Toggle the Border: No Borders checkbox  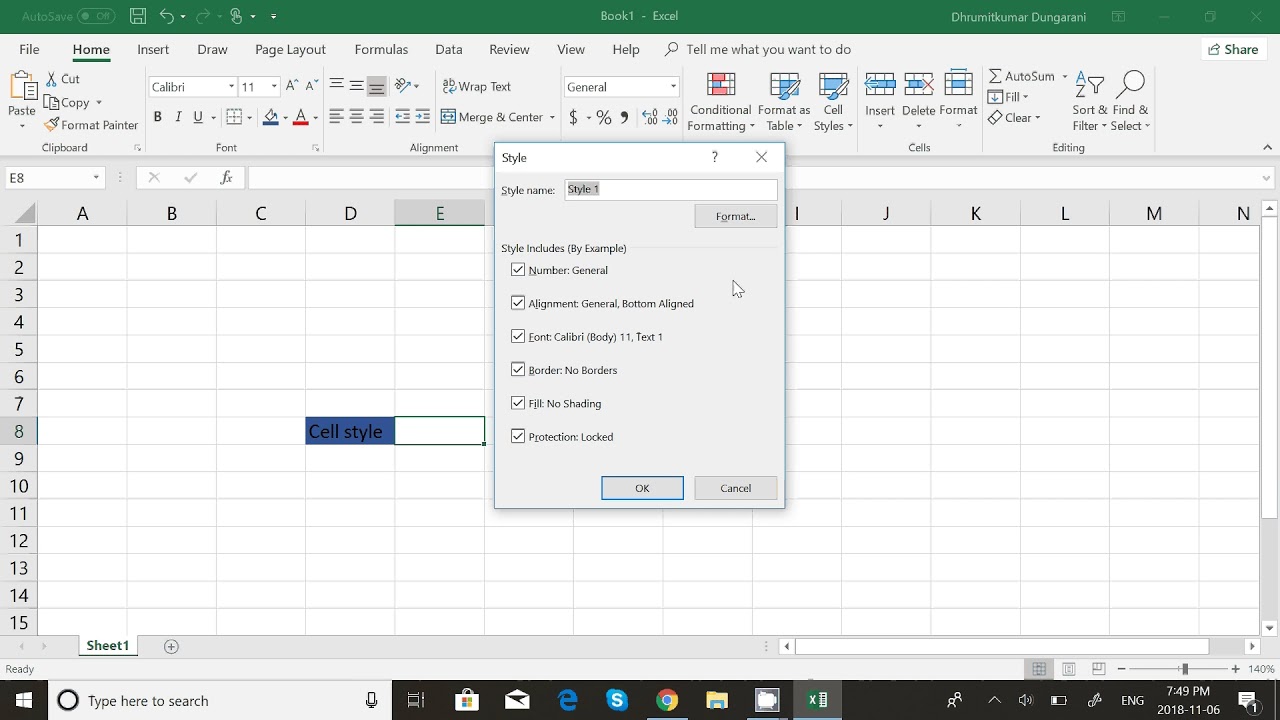pos(518,370)
